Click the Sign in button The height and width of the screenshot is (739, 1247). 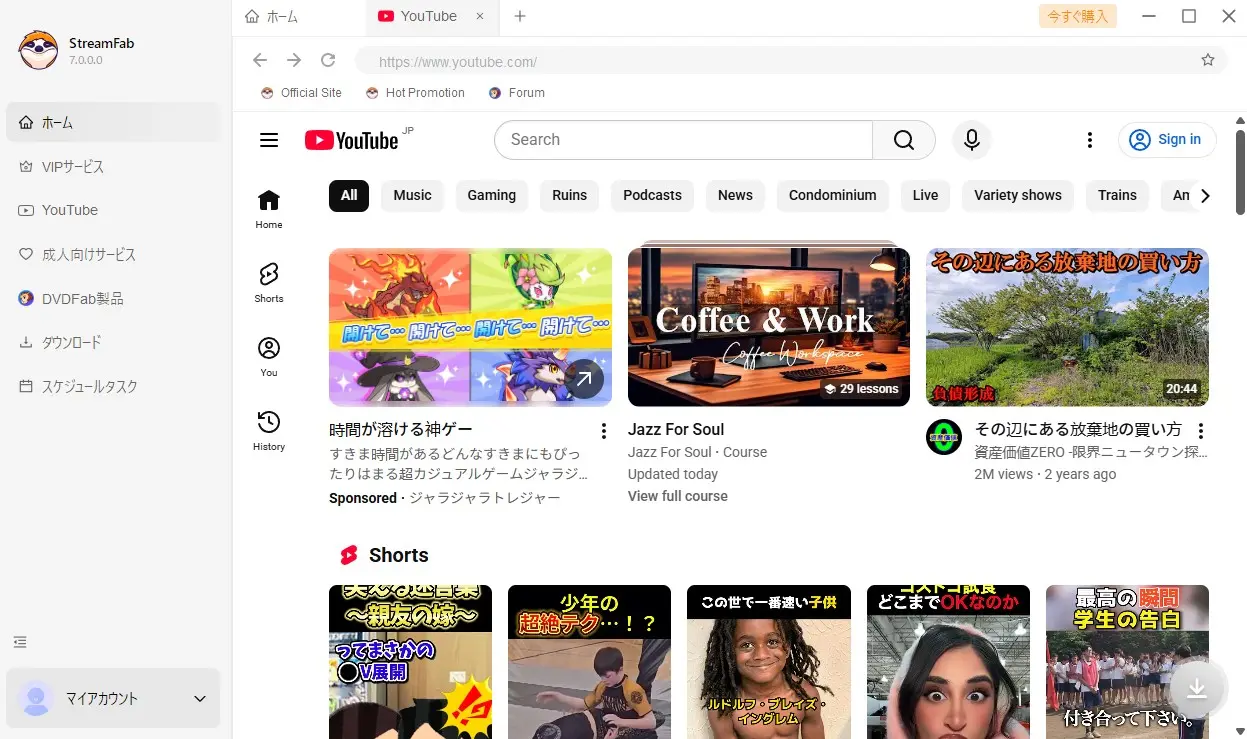pyautogui.click(x=1166, y=140)
